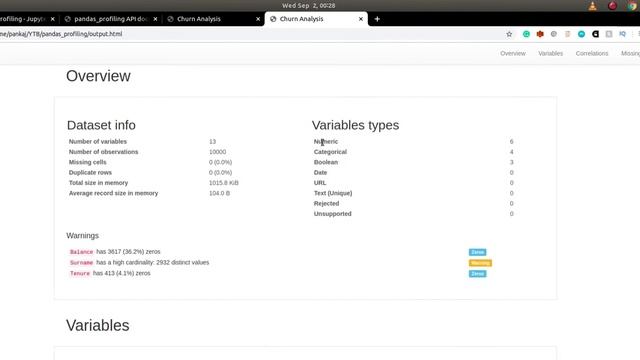Click the Variables section heading

98,325
